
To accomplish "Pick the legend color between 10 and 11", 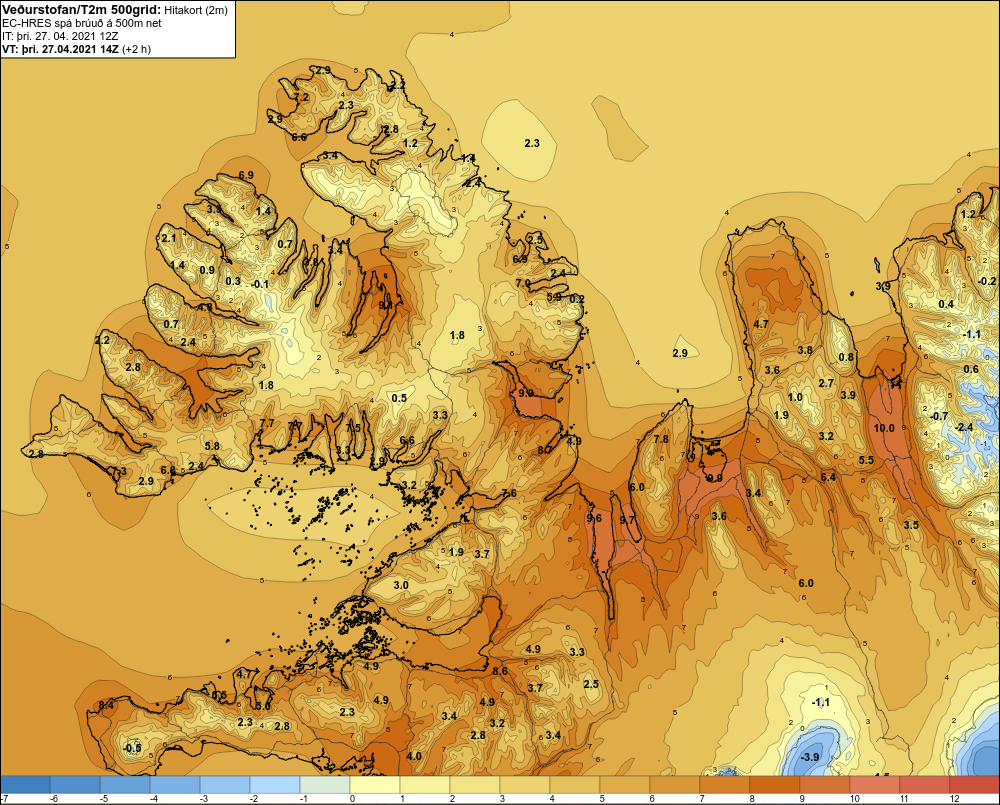I will pos(874,785).
